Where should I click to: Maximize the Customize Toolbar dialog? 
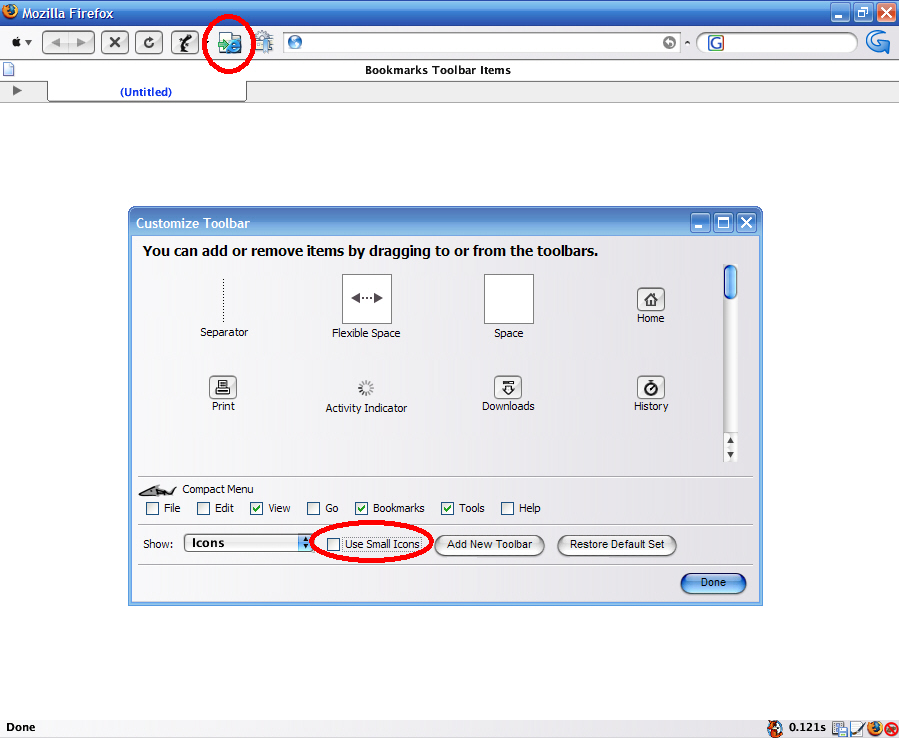click(x=724, y=222)
